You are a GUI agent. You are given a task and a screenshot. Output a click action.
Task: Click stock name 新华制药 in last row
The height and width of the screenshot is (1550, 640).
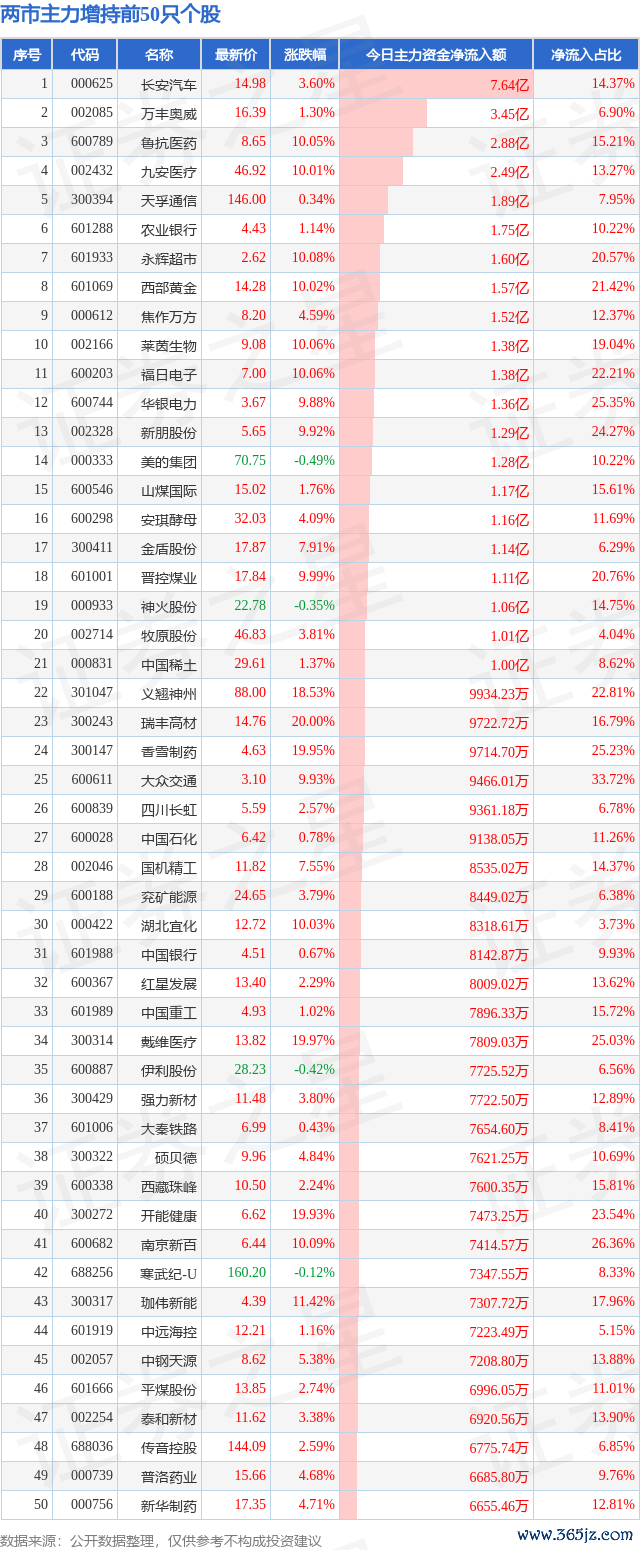tap(169, 1505)
